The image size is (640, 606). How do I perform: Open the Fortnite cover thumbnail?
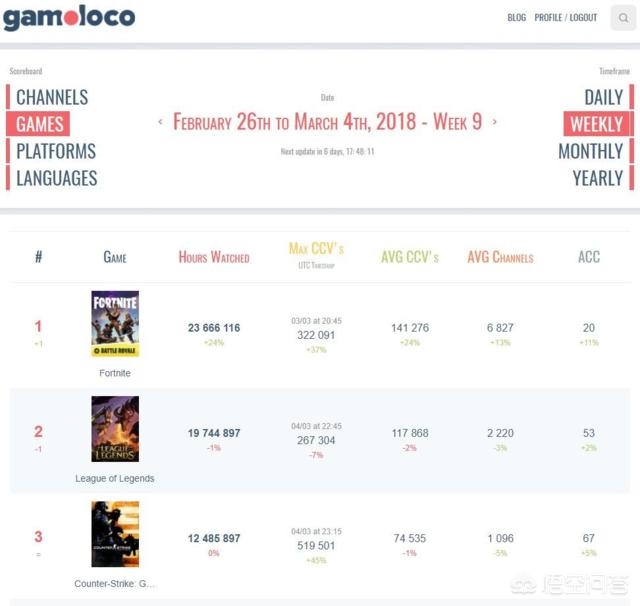pos(115,324)
